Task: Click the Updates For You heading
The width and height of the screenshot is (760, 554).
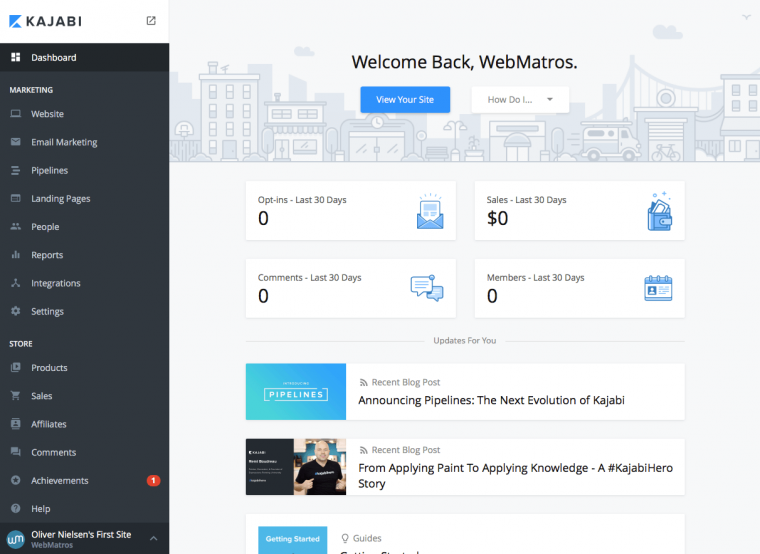Action: coord(465,341)
